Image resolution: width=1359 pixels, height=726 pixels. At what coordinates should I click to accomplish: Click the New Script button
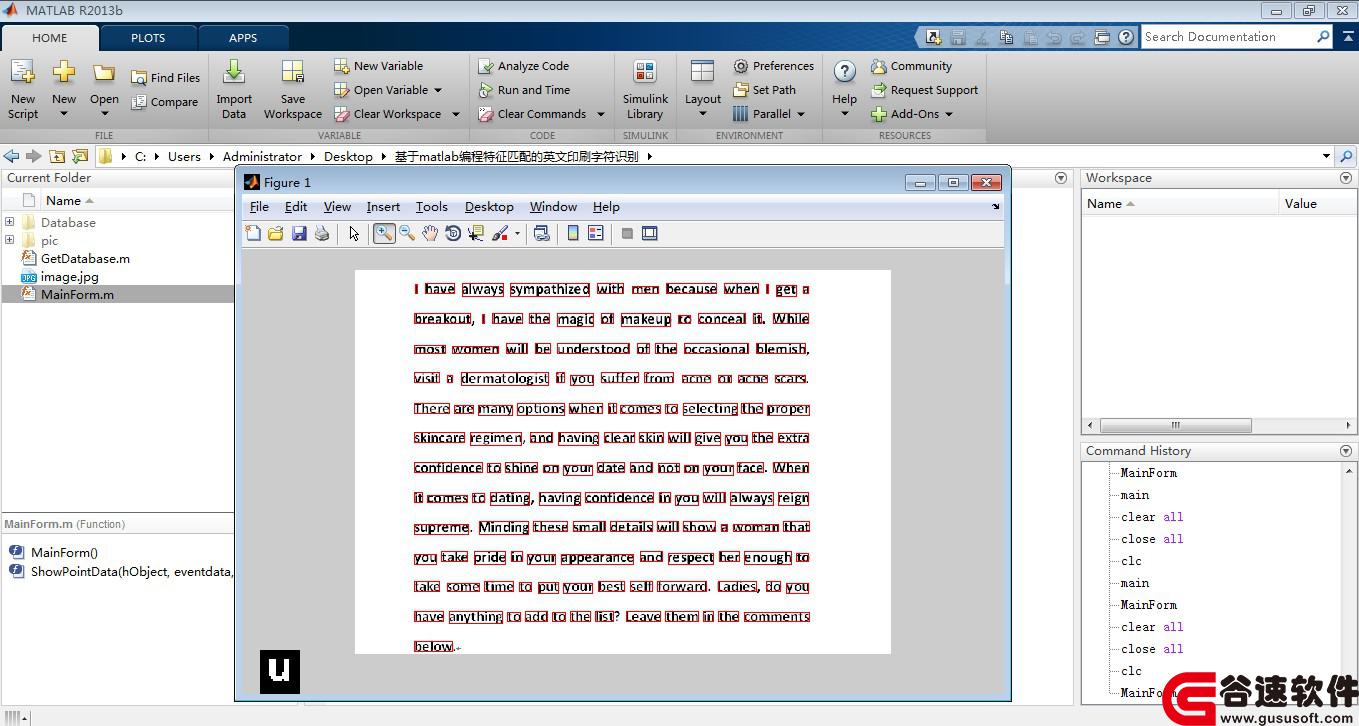23,89
